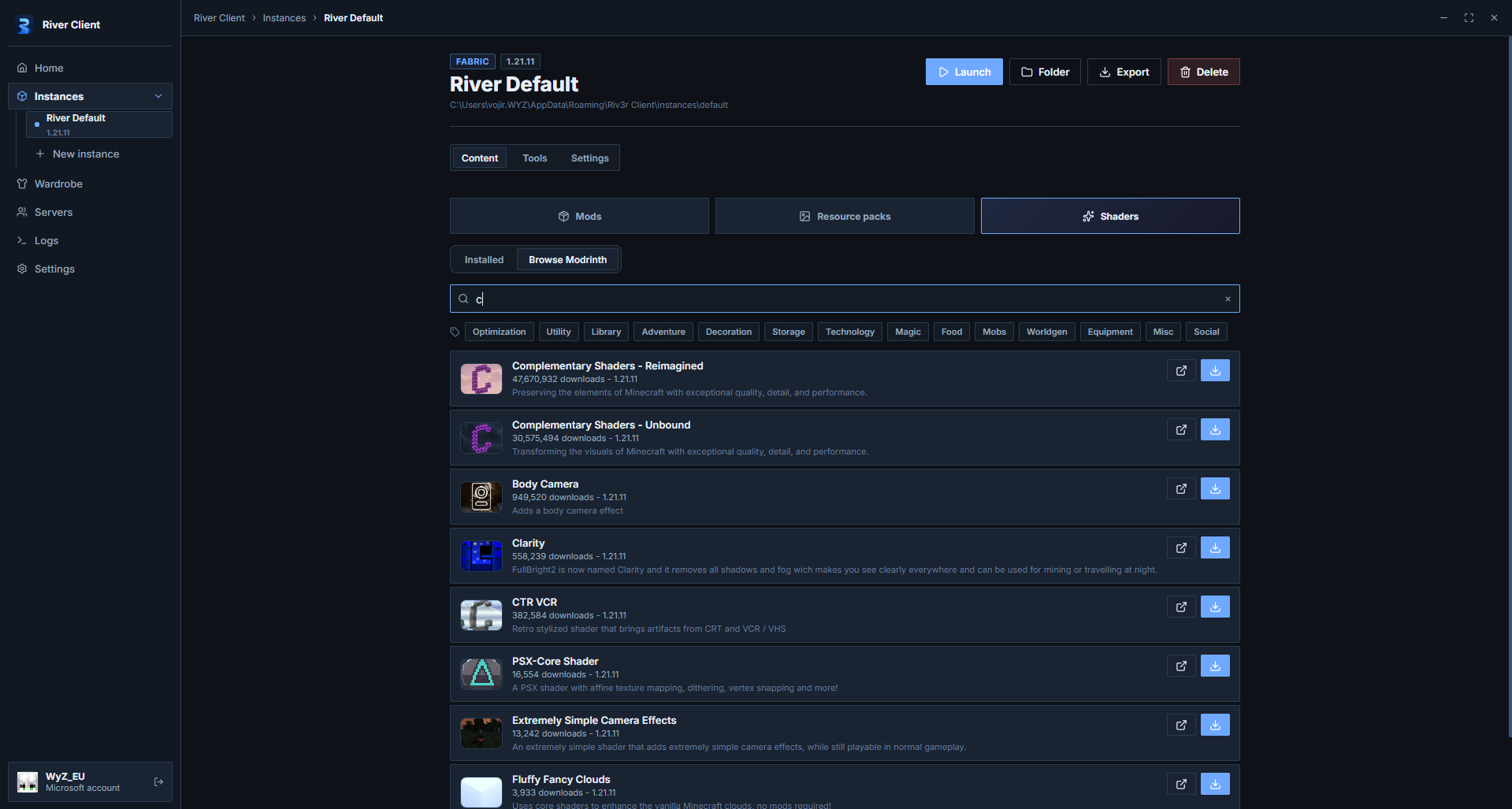Screen dimensions: 1512x809
Task: Open CTR VCR external link icon
Action: tap(1181, 607)
